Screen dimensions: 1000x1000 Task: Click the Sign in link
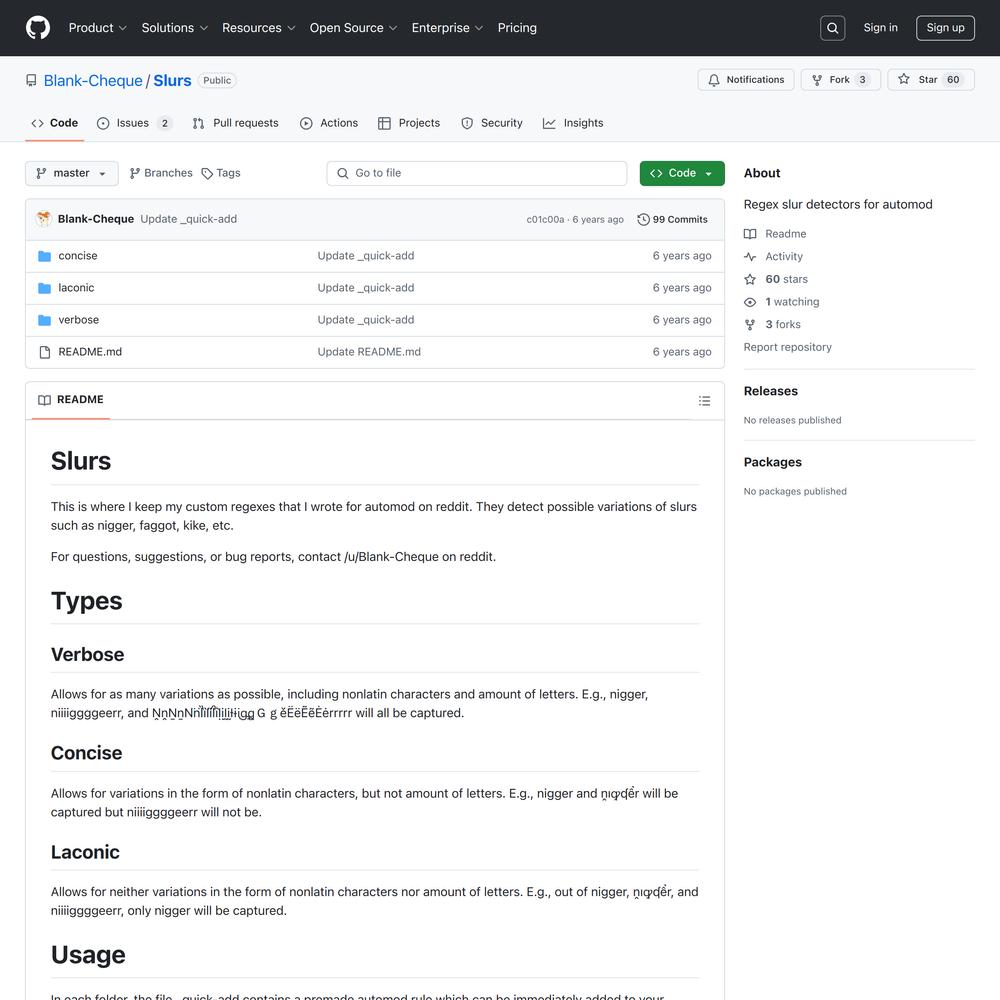880,28
